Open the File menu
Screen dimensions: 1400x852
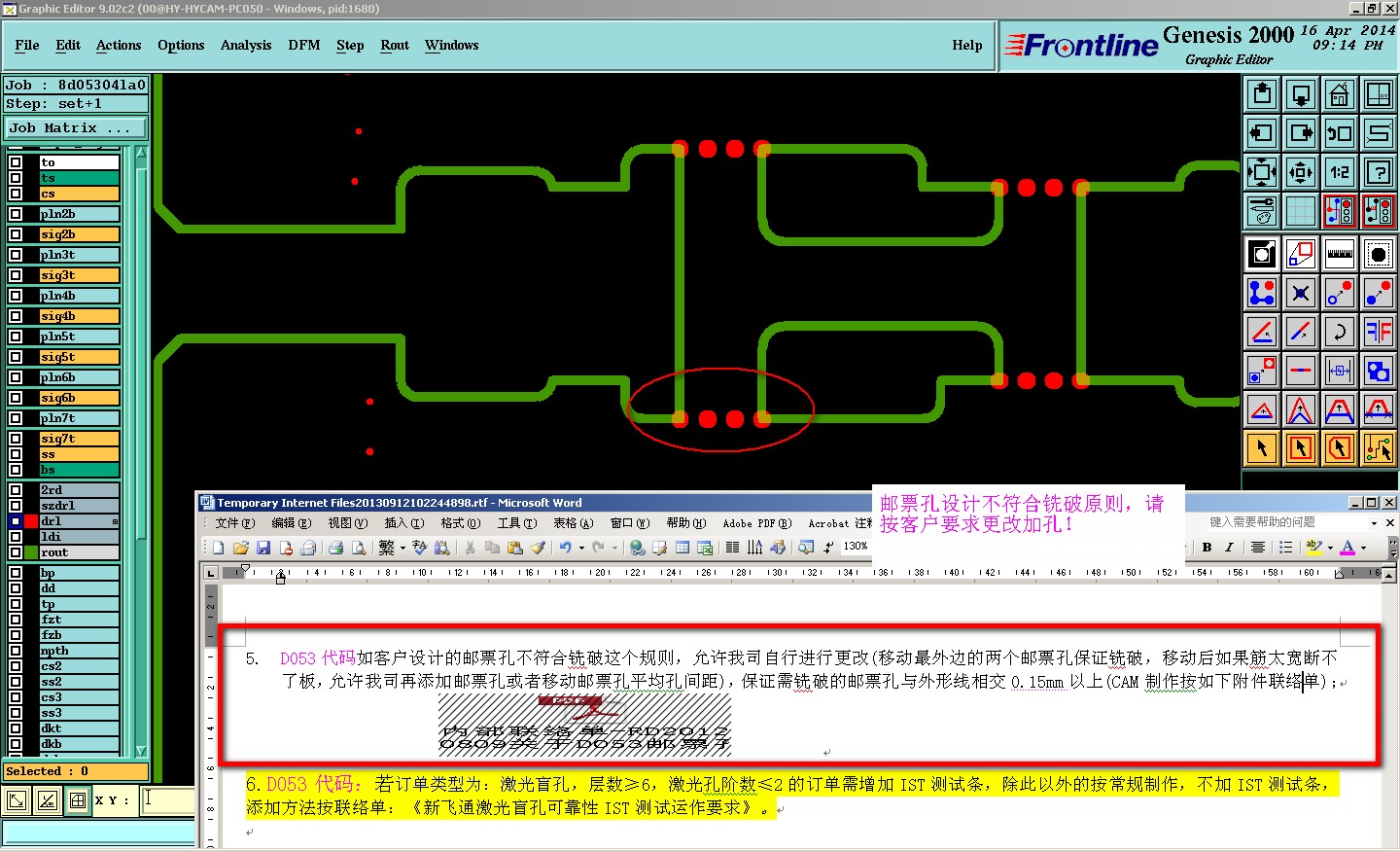pos(27,45)
